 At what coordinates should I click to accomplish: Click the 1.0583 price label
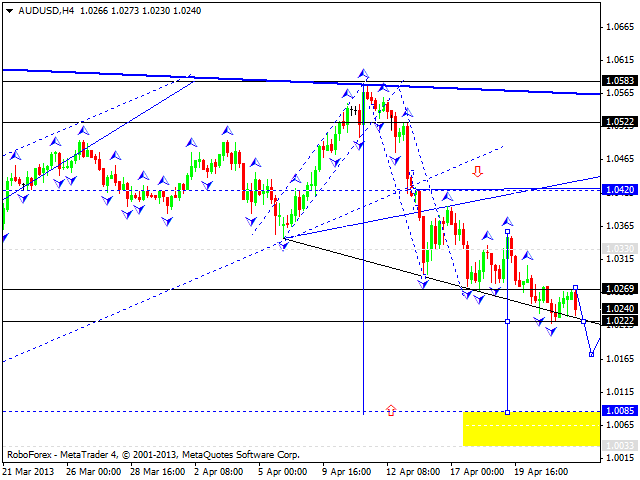(x=617, y=81)
